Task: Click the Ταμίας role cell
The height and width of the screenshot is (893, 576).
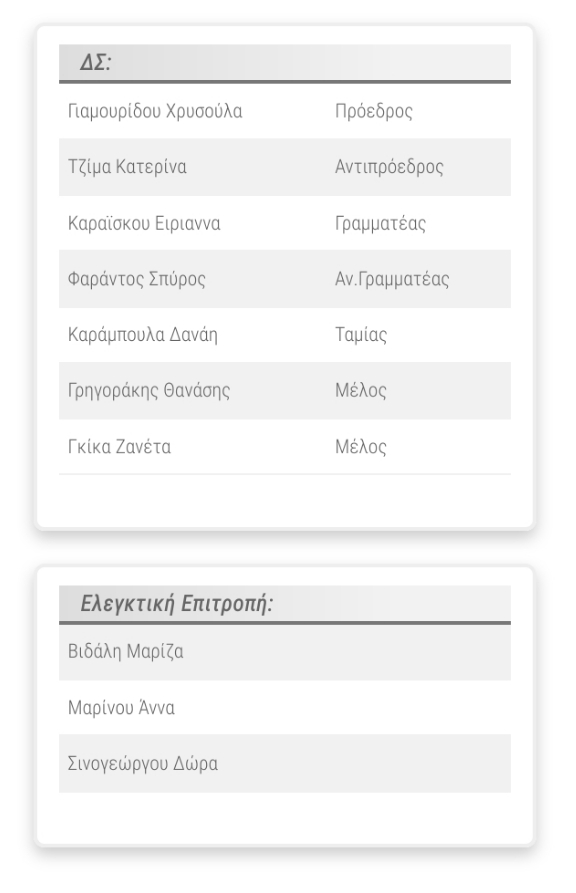Action: click(361, 334)
